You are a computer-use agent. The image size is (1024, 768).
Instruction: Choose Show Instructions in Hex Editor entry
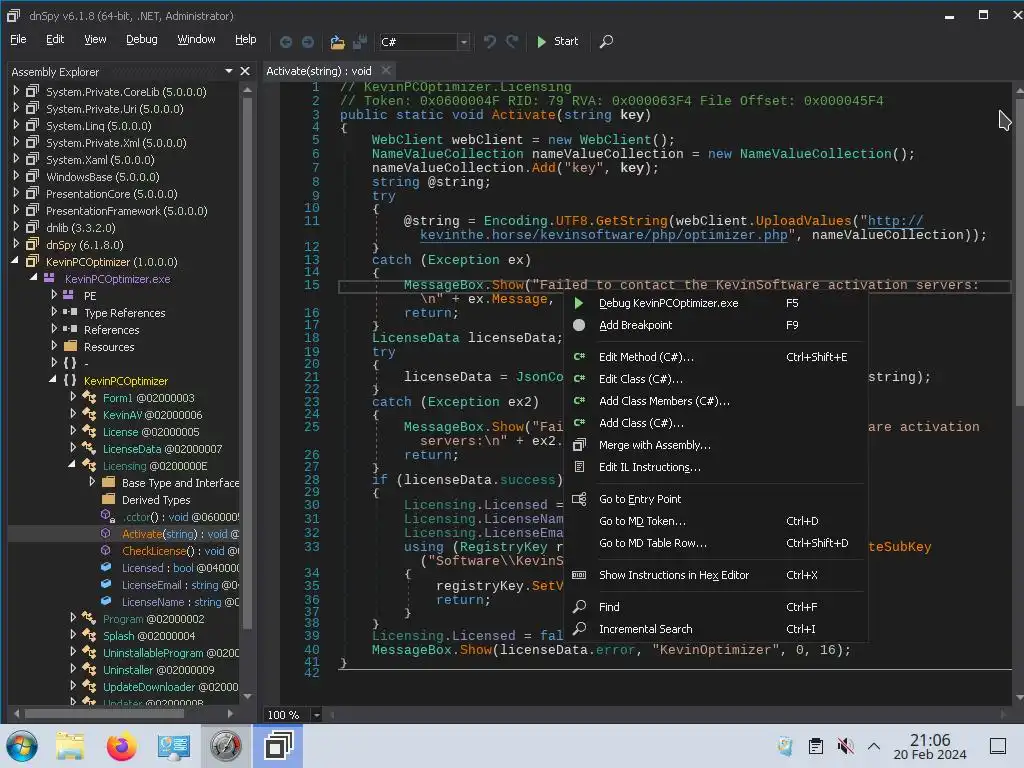(x=716, y=575)
